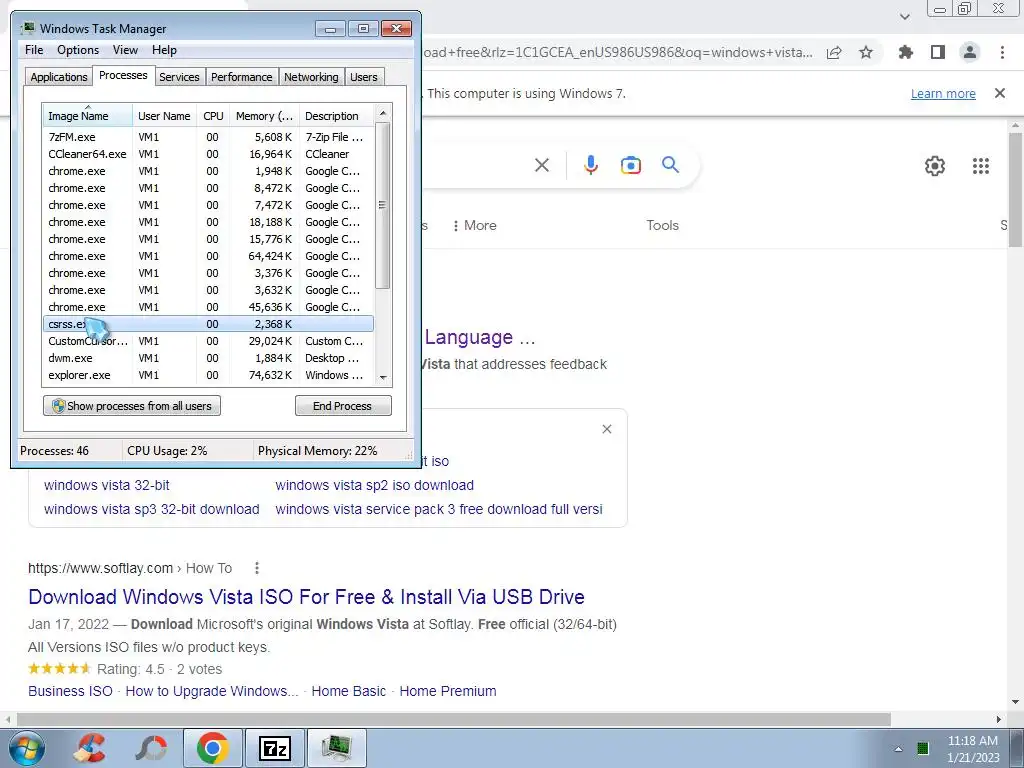
Task: Click windows vista 32-bit suggestion
Action: pos(106,485)
